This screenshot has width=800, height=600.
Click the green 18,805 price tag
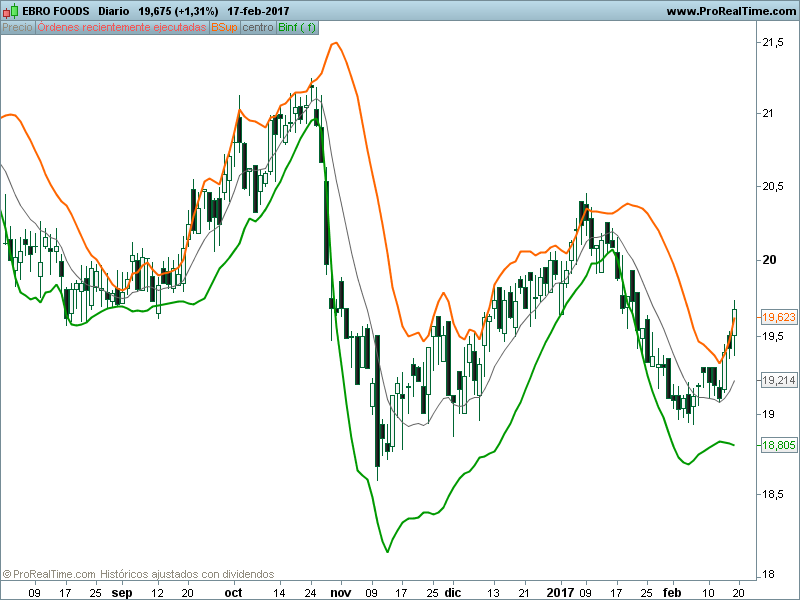pyautogui.click(x=779, y=445)
